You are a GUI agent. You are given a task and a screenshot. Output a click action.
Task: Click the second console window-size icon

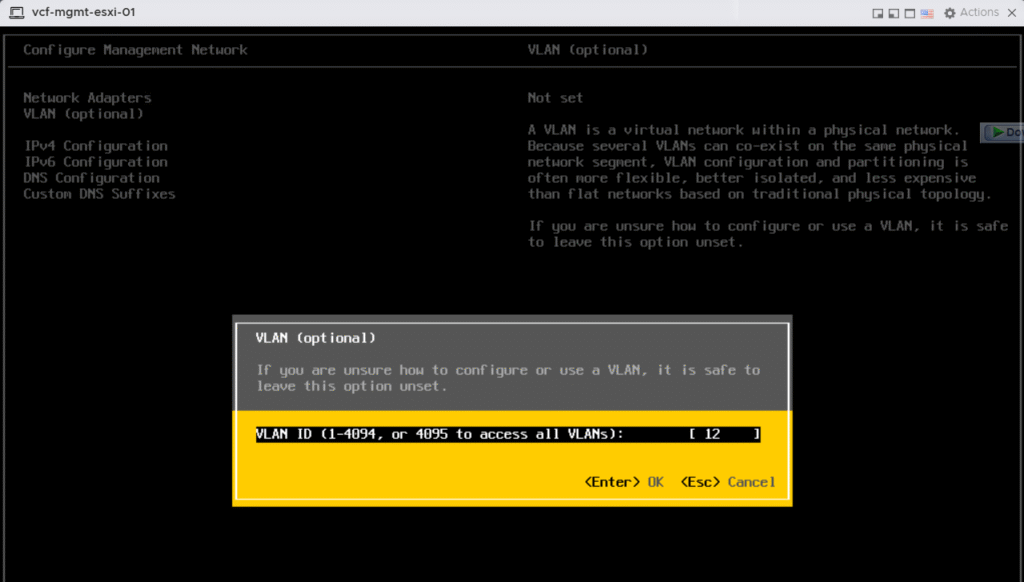tap(894, 13)
